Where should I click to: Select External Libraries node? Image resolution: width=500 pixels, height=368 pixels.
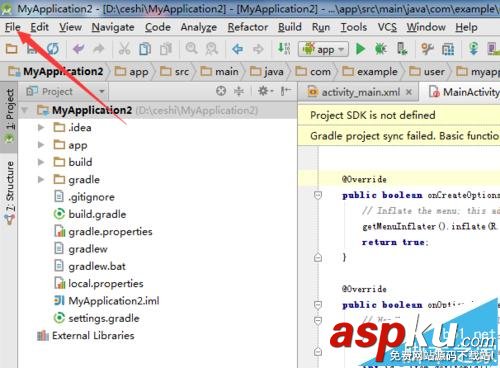click(86, 336)
